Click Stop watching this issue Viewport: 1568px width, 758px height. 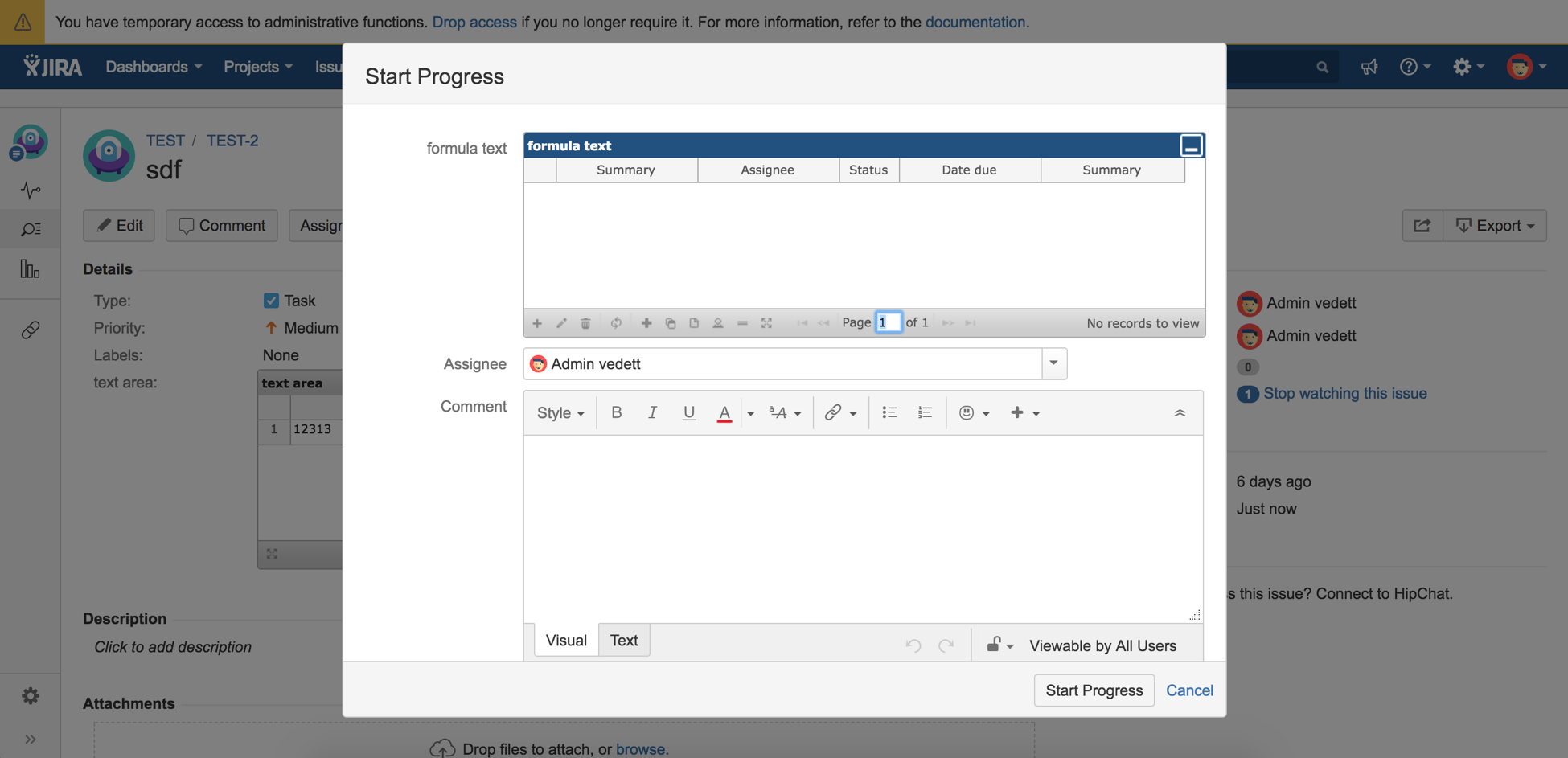[x=1344, y=393]
